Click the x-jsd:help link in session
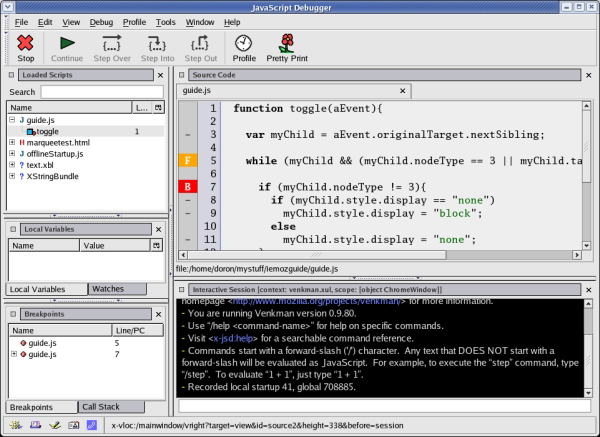Screen dimensions: 600x437 (235, 337)
